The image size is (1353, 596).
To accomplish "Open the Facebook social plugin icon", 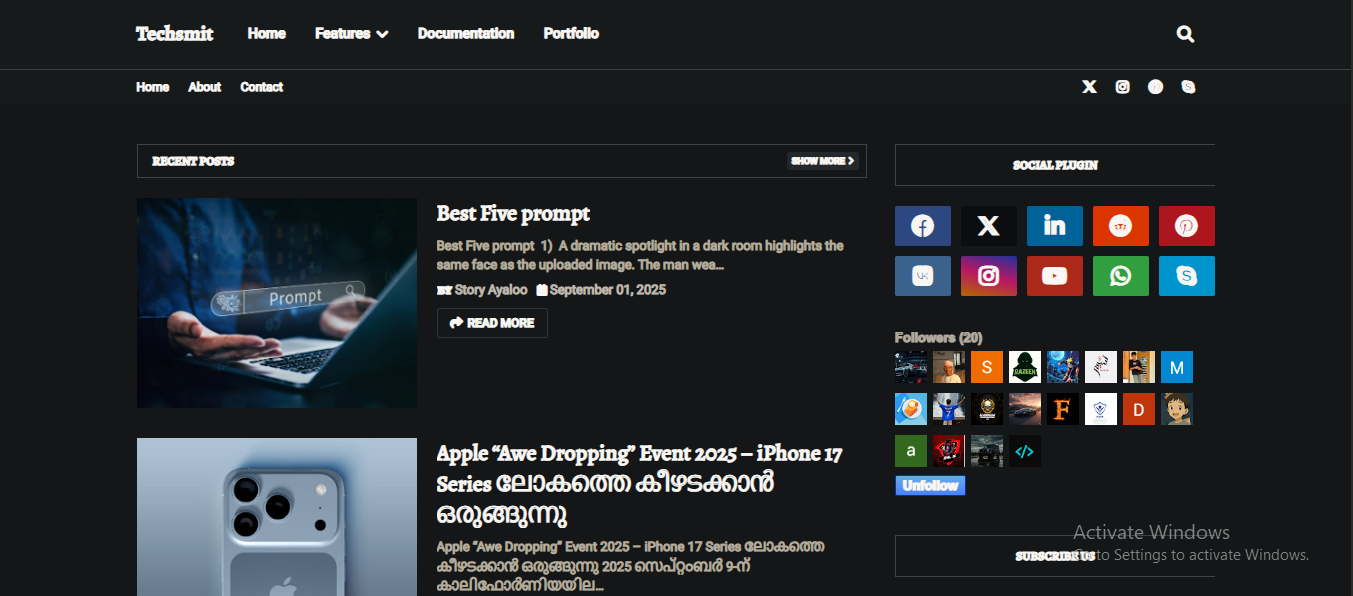I will [x=923, y=226].
